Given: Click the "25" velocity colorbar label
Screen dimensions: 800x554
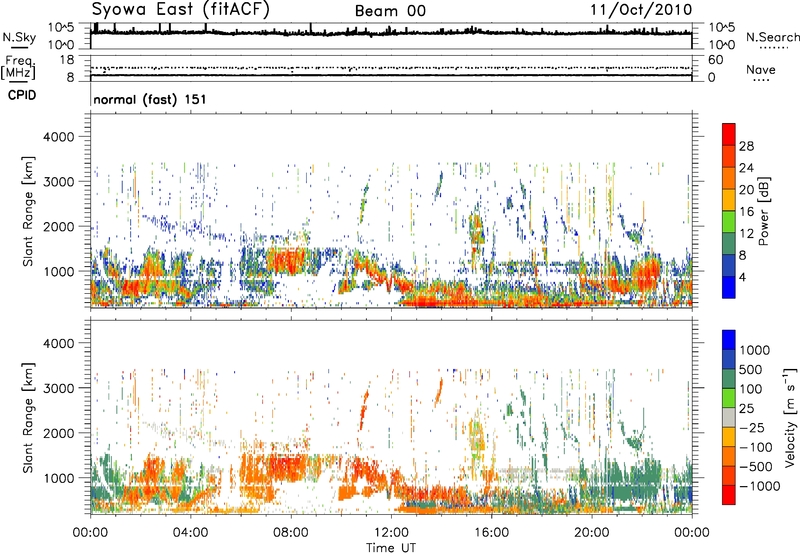Looking at the screenshot, I should 746,409.
